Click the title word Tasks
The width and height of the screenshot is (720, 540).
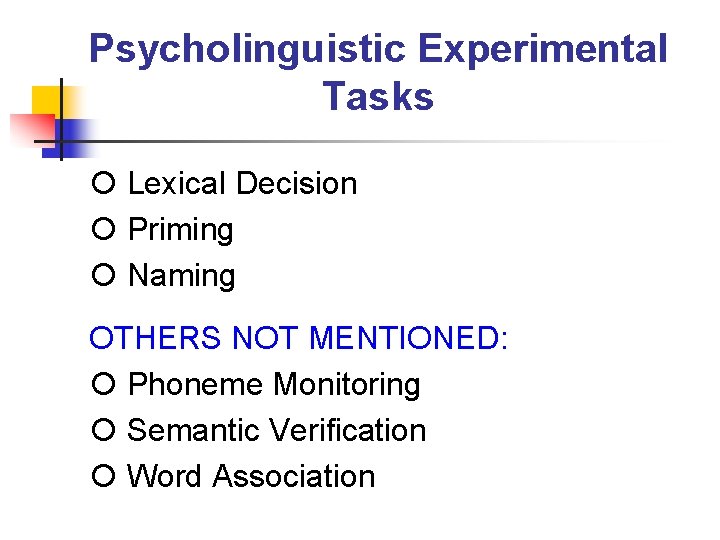[378, 96]
